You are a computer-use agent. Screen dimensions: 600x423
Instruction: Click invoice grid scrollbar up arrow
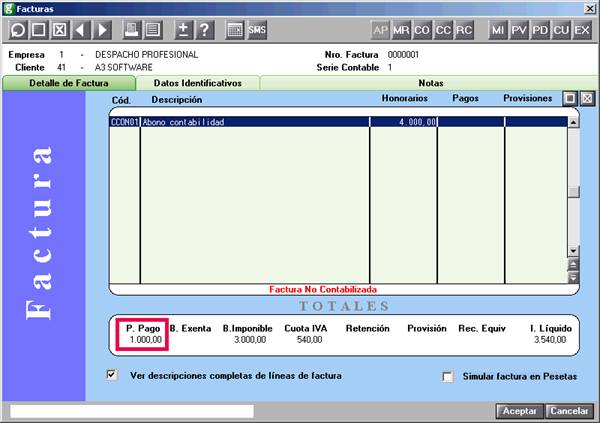click(x=573, y=122)
